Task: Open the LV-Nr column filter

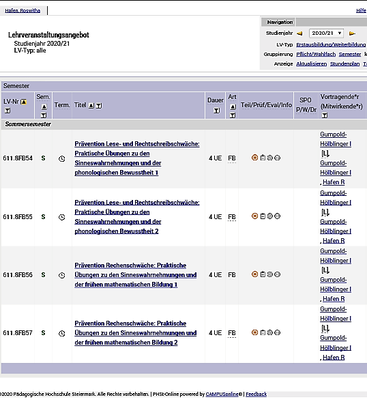Action: coord(8,111)
